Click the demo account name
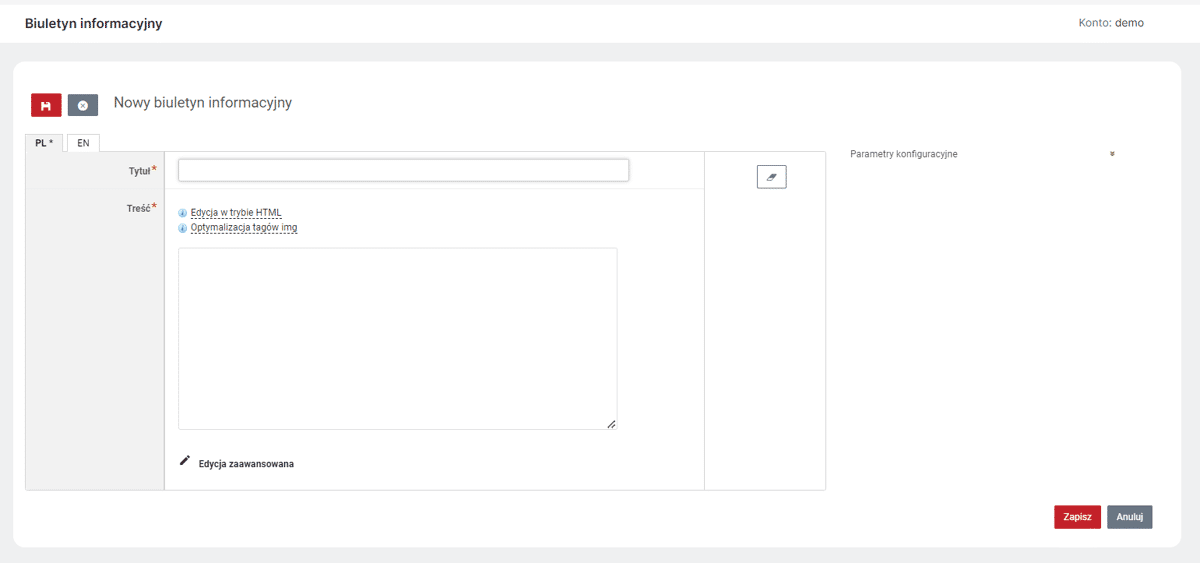This screenshot has width=1200, height=563. point(1129,22)
